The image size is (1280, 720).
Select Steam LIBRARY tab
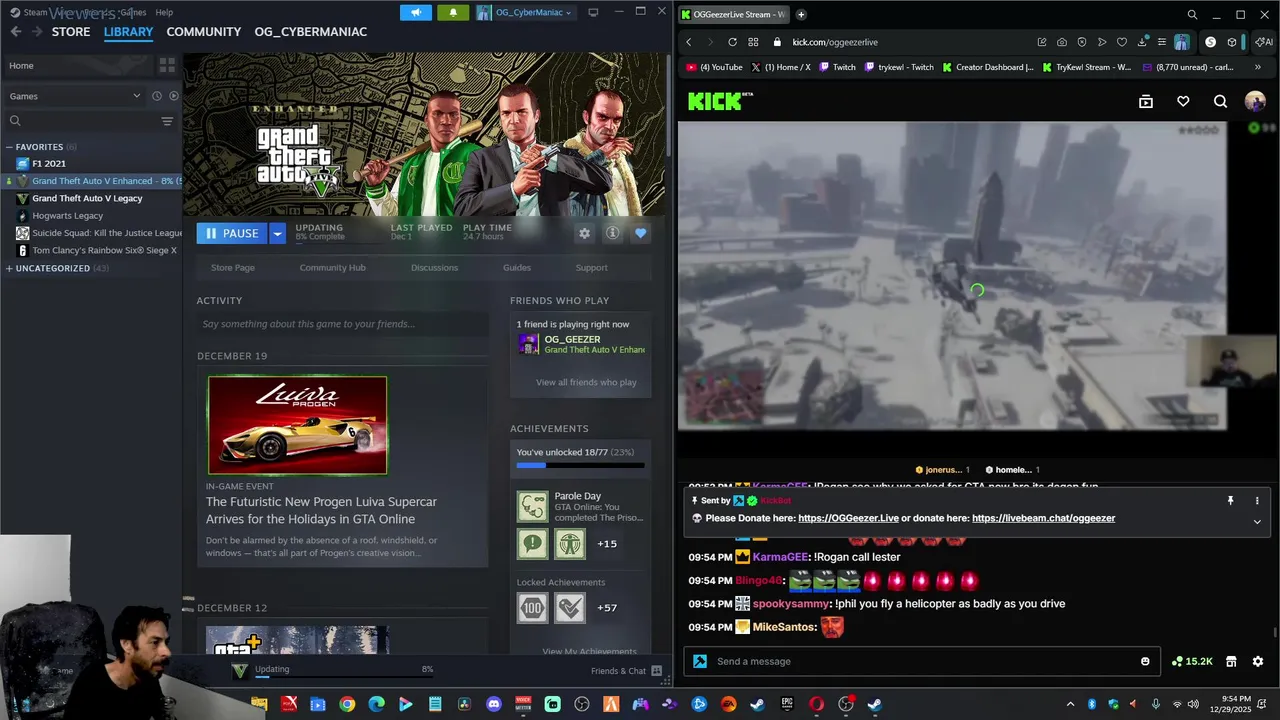pos(128,32)
